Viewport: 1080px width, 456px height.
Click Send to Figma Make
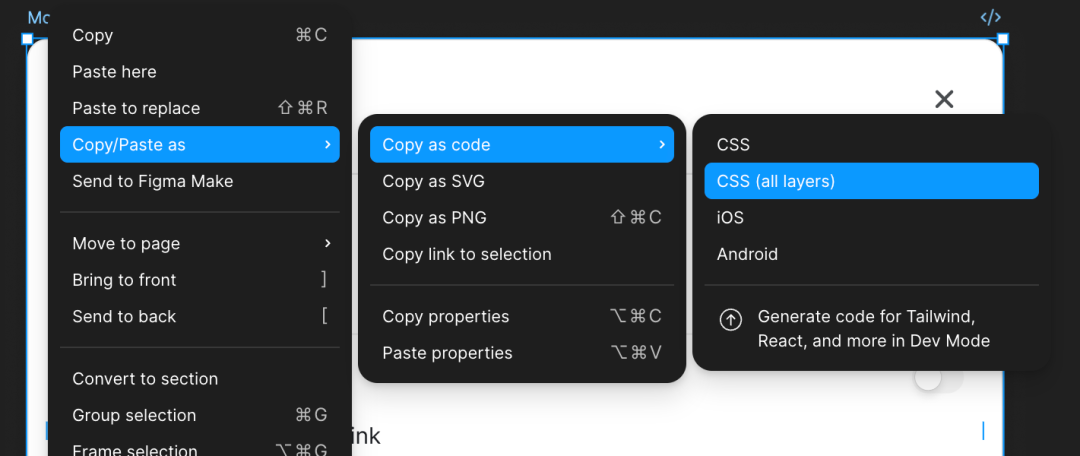point(152,181)
